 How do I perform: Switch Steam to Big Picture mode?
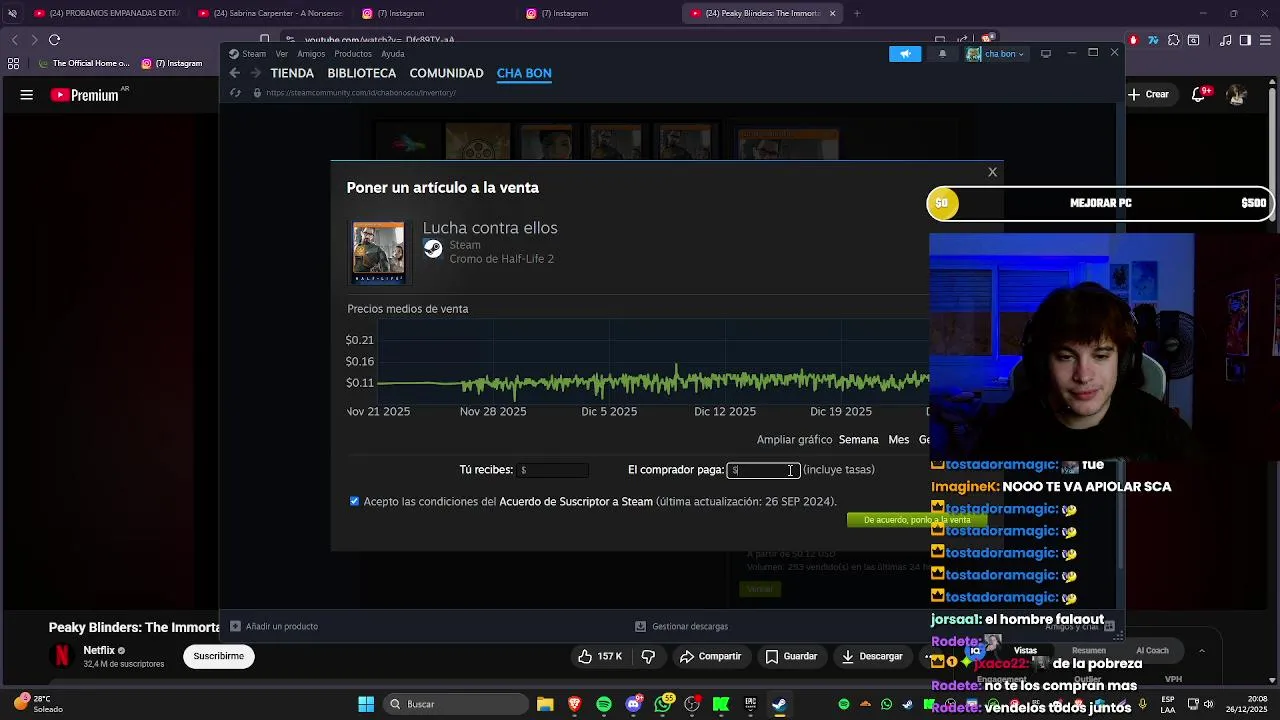[1046, 54]
